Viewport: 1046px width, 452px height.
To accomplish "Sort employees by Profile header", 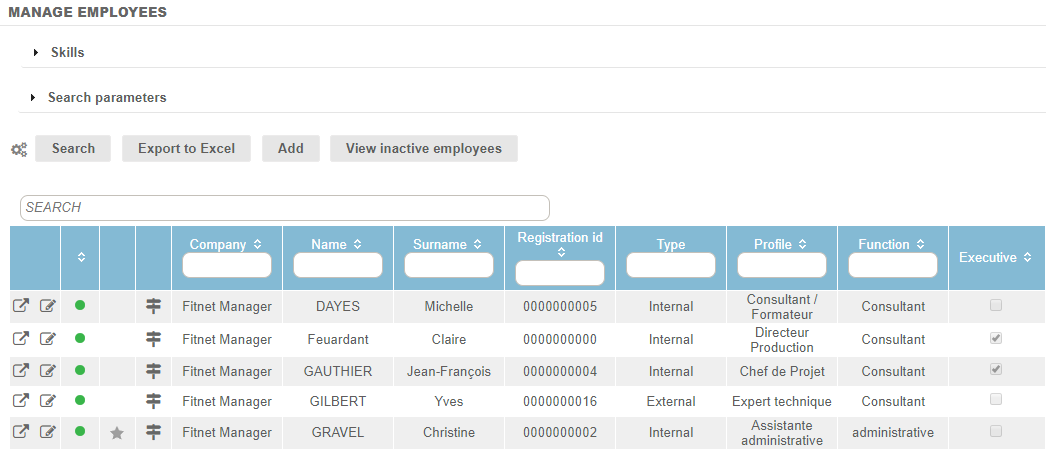I will (x=780, y=244).
